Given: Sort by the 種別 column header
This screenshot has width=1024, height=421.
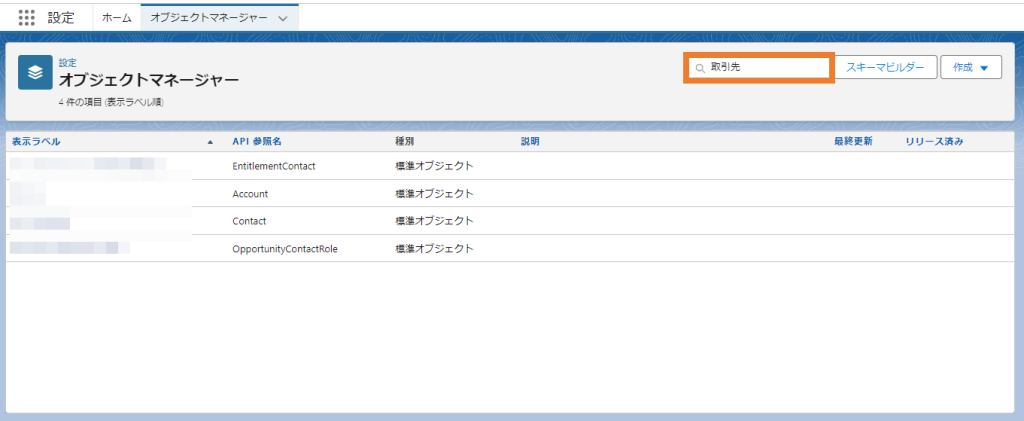Looking at the screenshot, I should click(x=404, y=142).
